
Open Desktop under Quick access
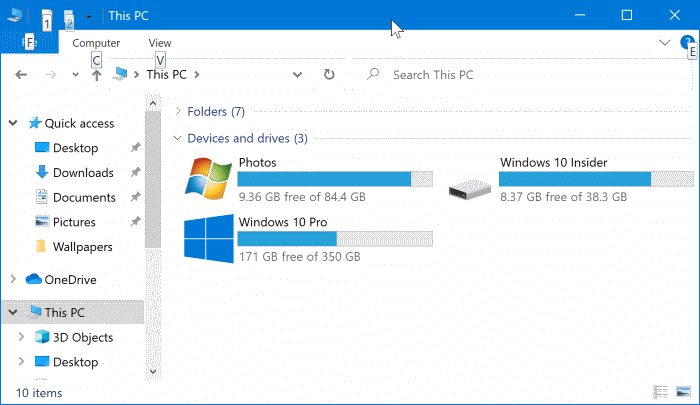[x=75, y=148]
